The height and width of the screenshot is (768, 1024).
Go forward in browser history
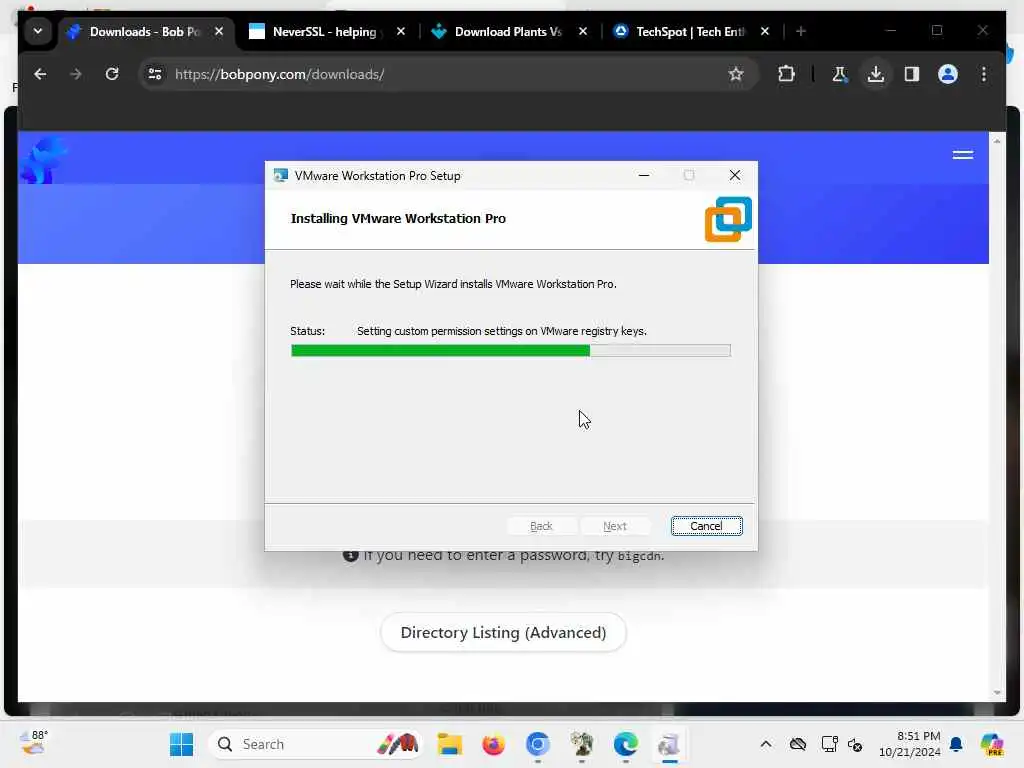[76, 74]
